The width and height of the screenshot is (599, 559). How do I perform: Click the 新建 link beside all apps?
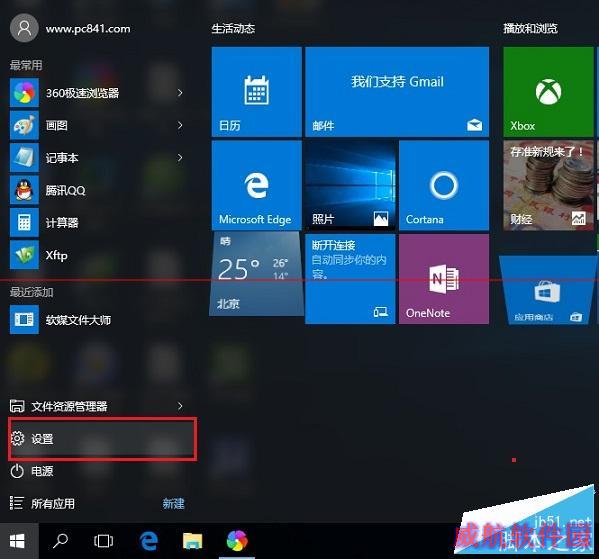(x=173, y=504)
